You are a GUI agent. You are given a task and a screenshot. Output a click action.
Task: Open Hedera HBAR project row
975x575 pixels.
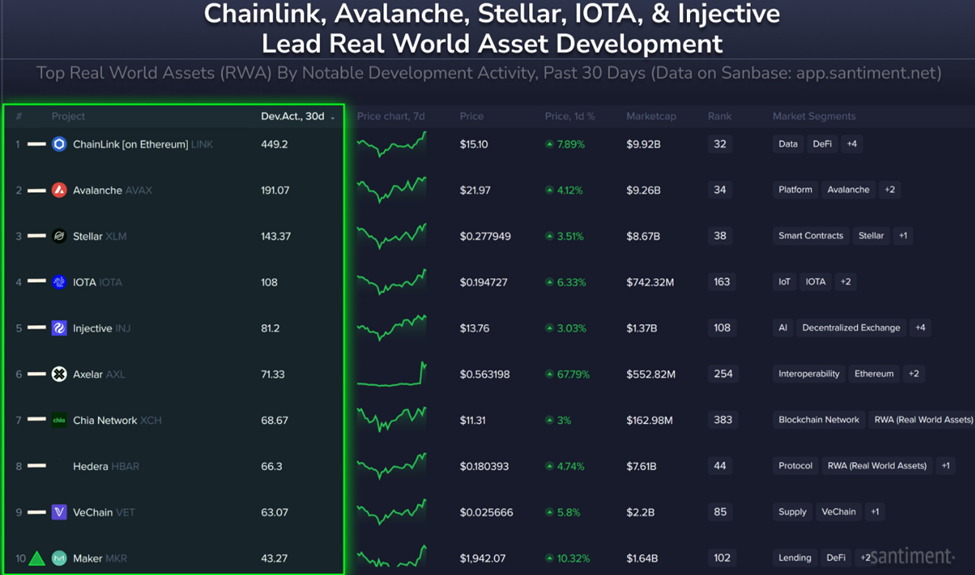(x=173, y=466)
